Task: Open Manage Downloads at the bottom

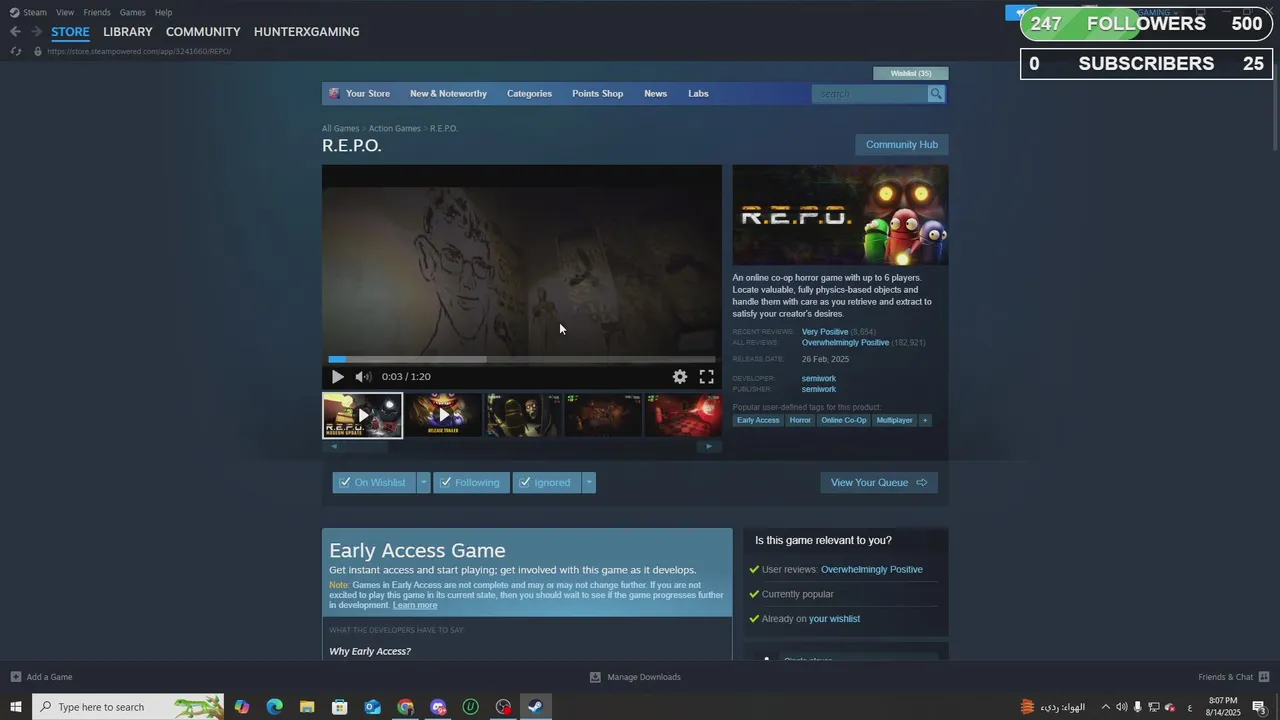Action: (636, 677)
